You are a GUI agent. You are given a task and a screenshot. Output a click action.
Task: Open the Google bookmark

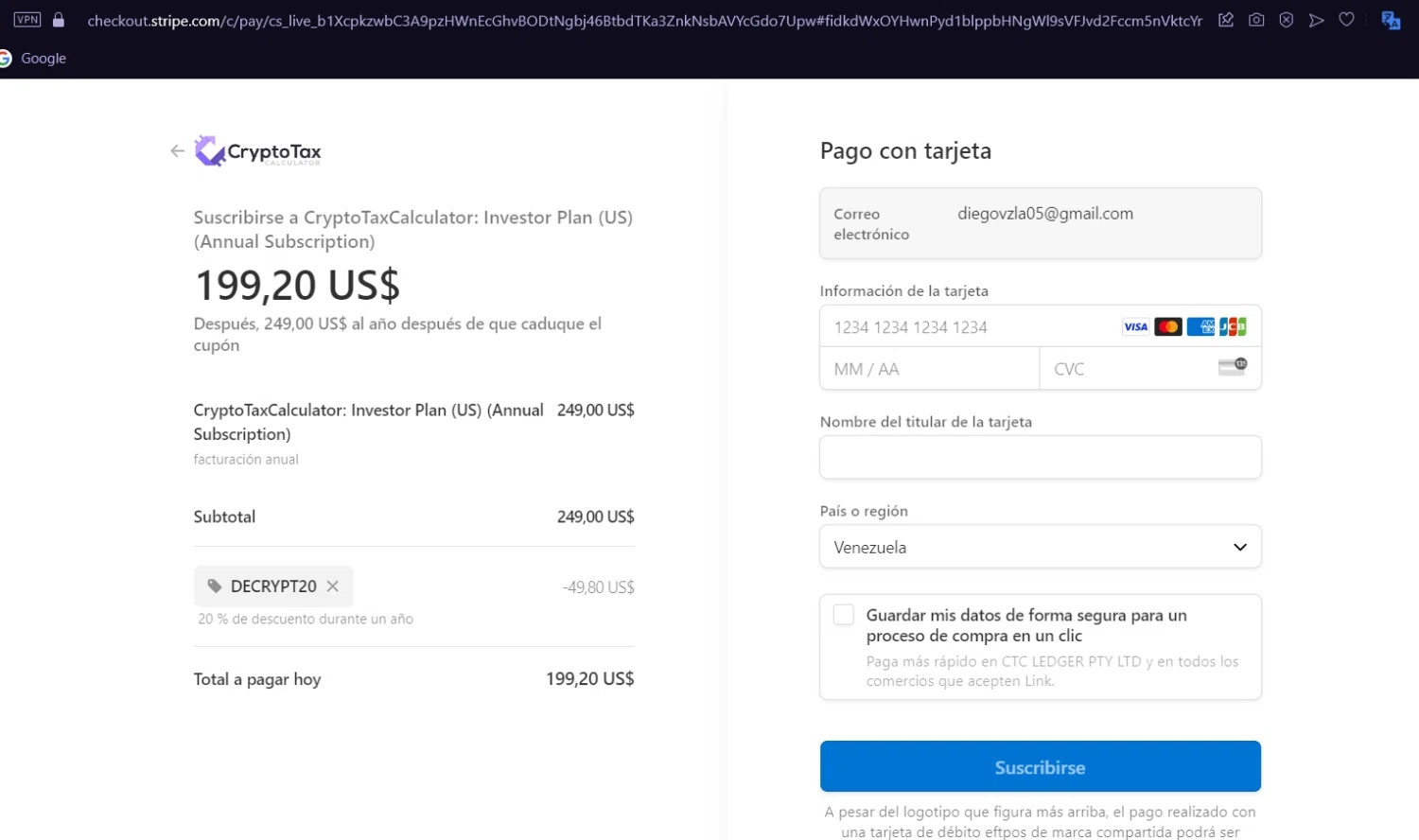[34, 58]
